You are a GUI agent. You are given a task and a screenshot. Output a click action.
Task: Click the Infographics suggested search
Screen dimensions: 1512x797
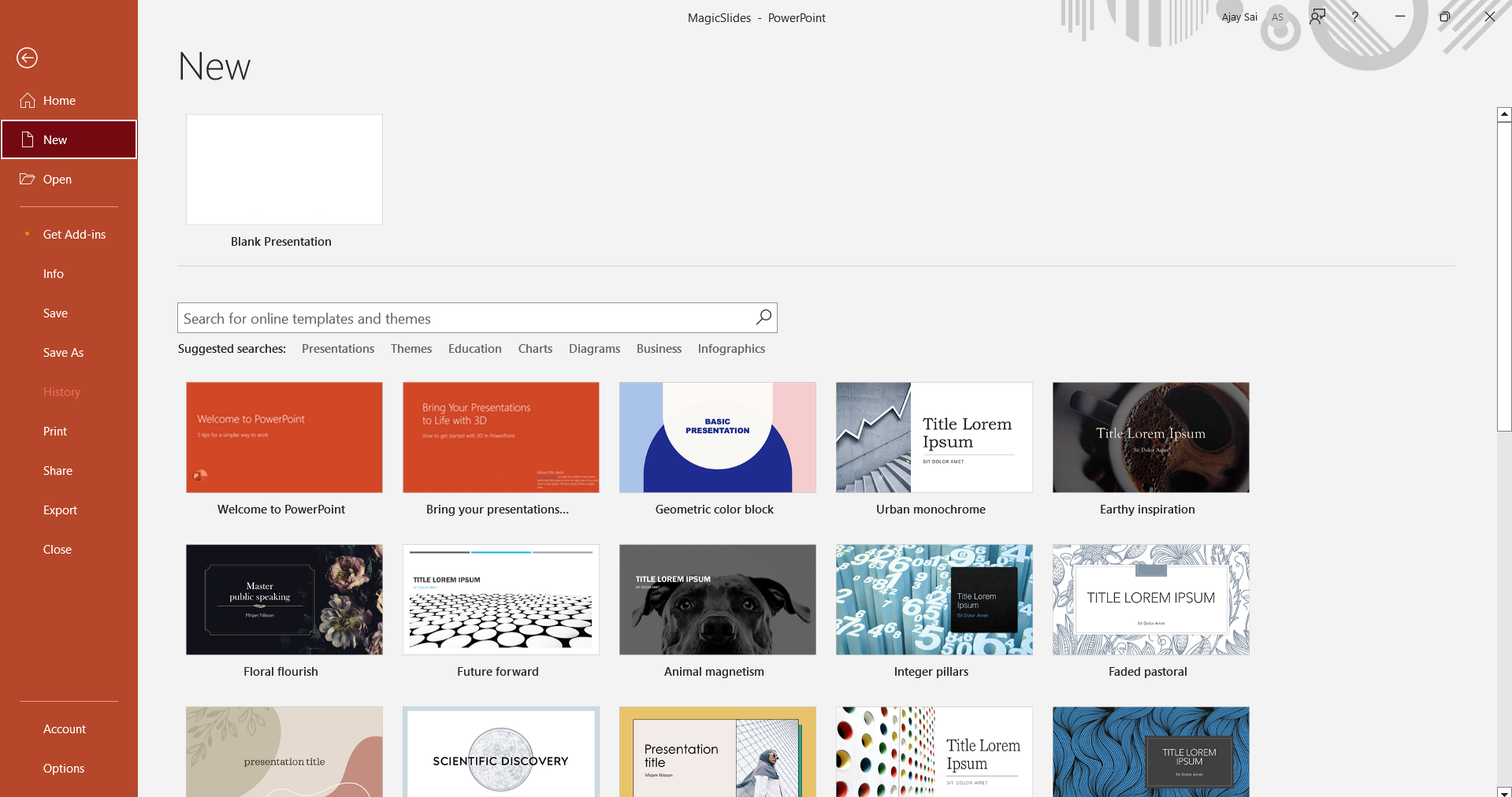[731, 349]
